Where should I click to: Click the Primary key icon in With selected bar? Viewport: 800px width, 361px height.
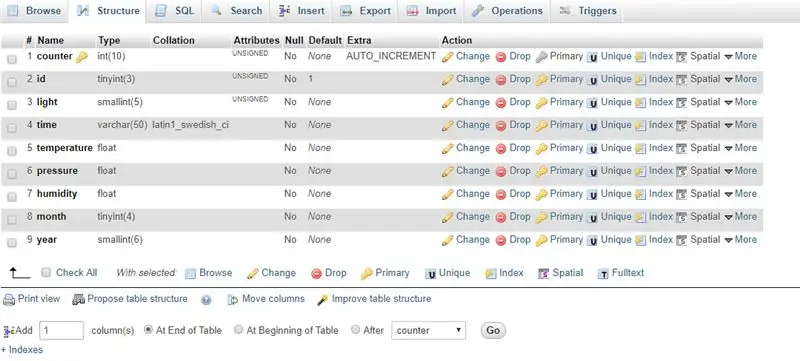pyautogui.click(x=366, y=274)
